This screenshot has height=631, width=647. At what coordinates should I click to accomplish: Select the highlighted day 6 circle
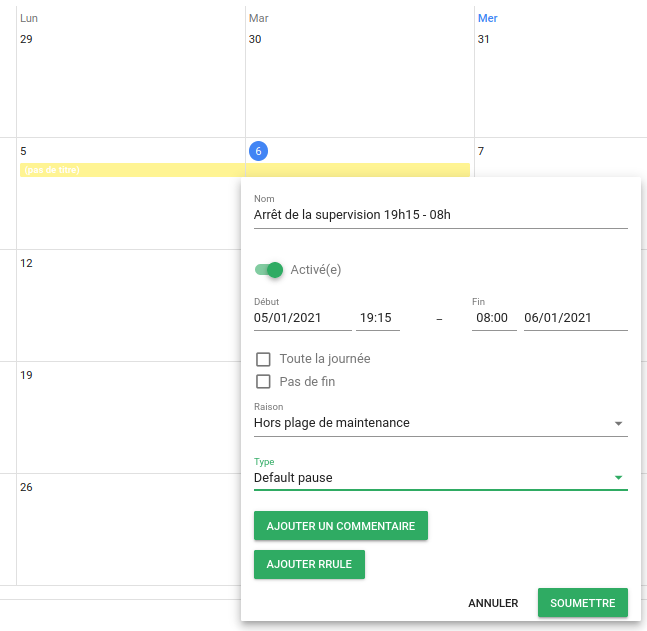pyautogui.click(x=258, y=151)
